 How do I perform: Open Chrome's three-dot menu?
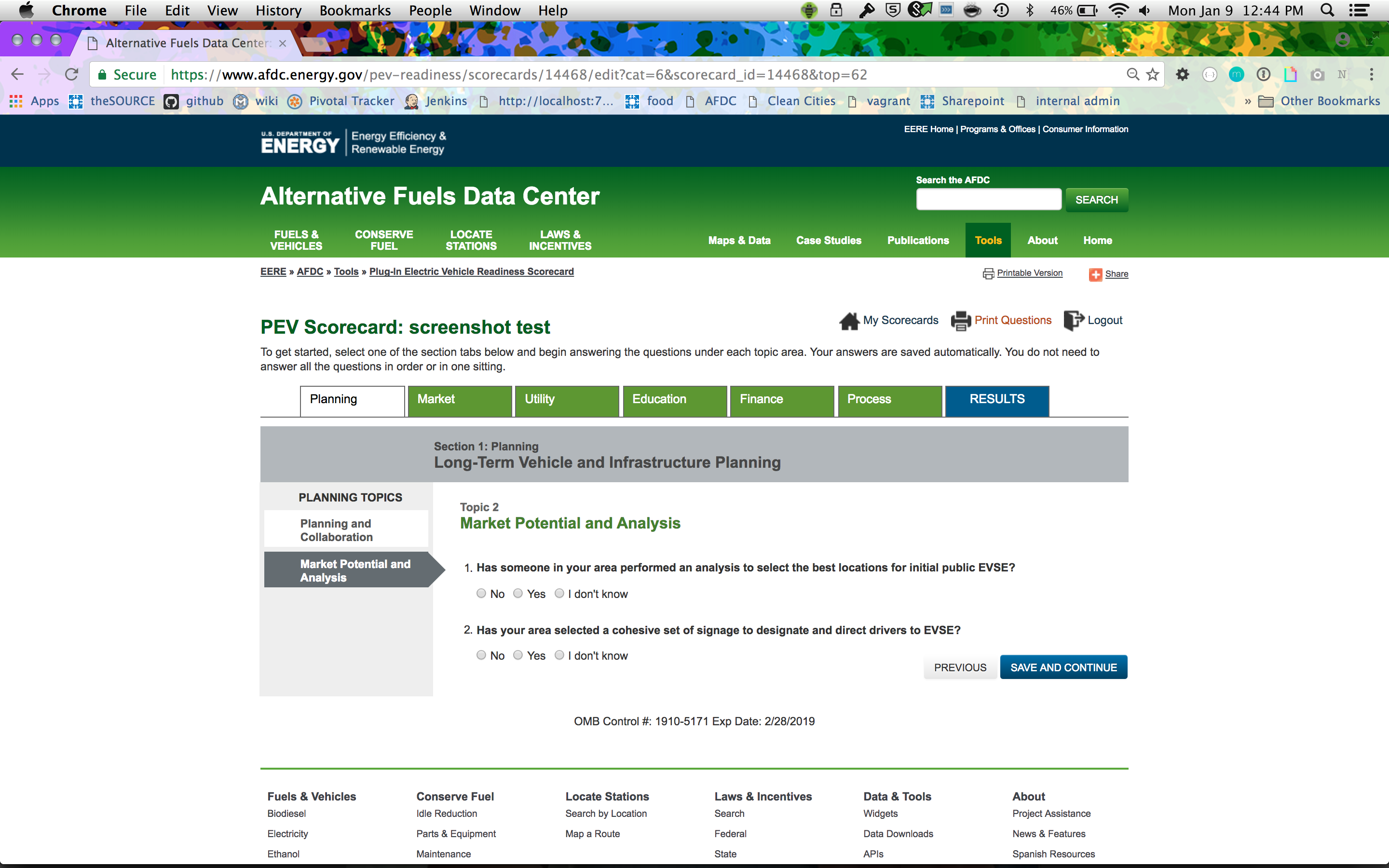pos(1371,75)
